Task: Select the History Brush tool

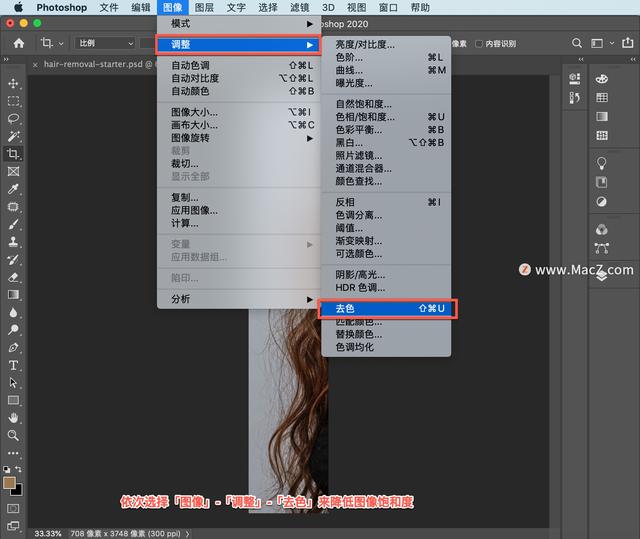Action: (13, 260)
